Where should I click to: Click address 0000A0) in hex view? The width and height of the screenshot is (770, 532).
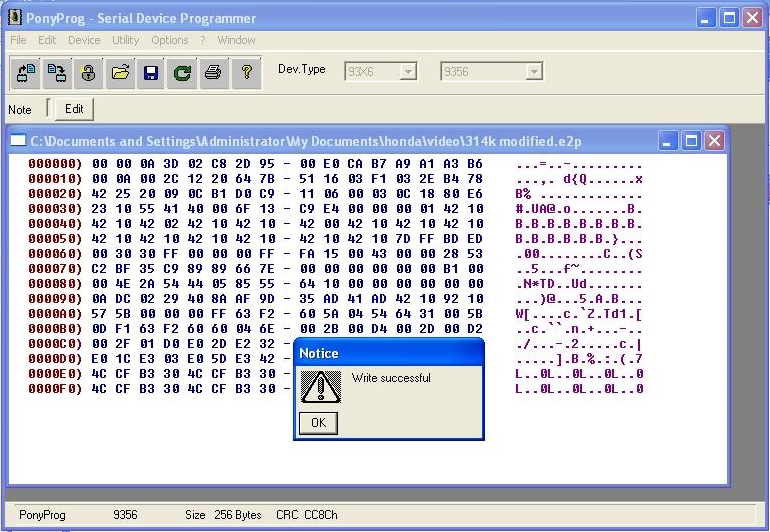(55, 313)
